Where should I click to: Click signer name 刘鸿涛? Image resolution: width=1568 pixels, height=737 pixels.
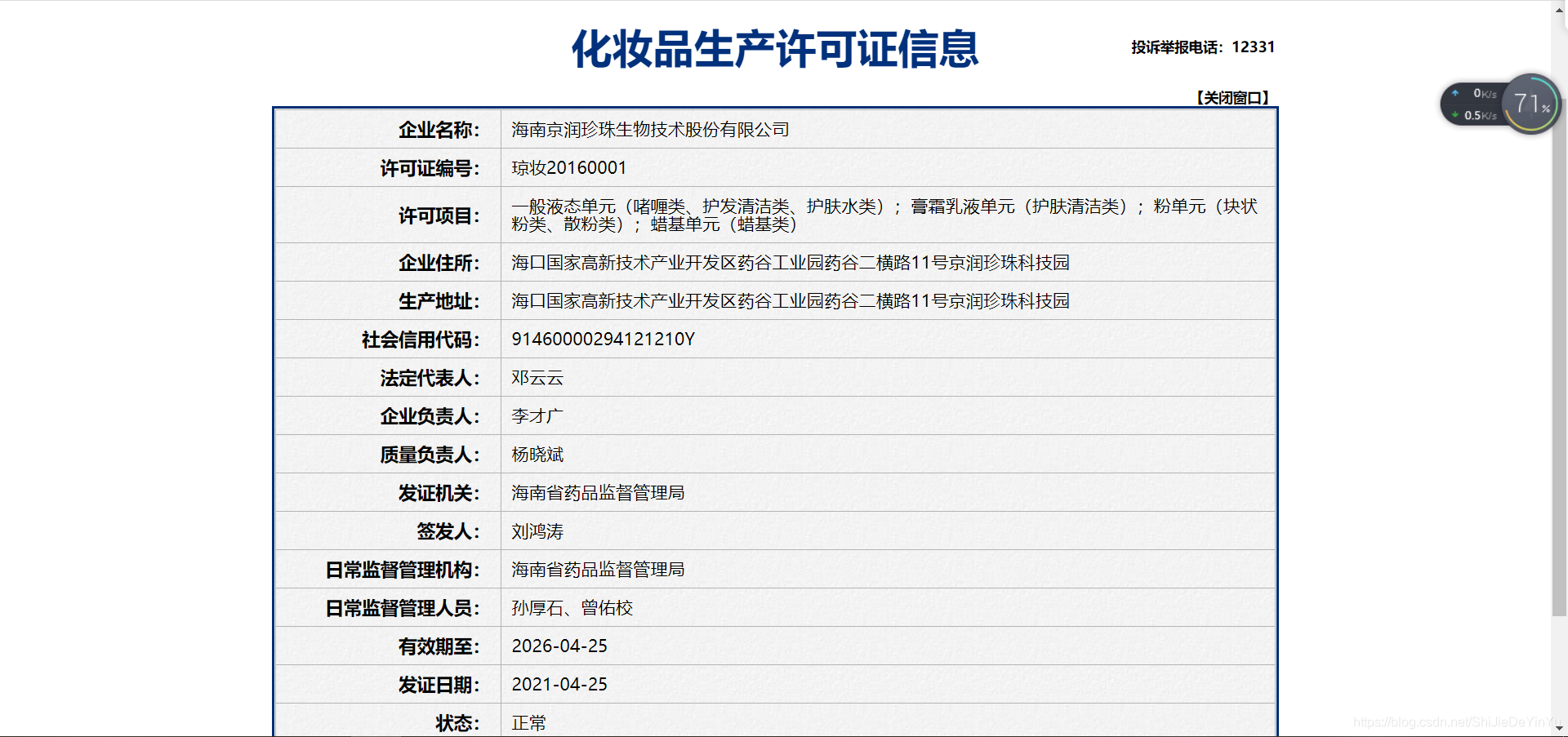[537, 531]
